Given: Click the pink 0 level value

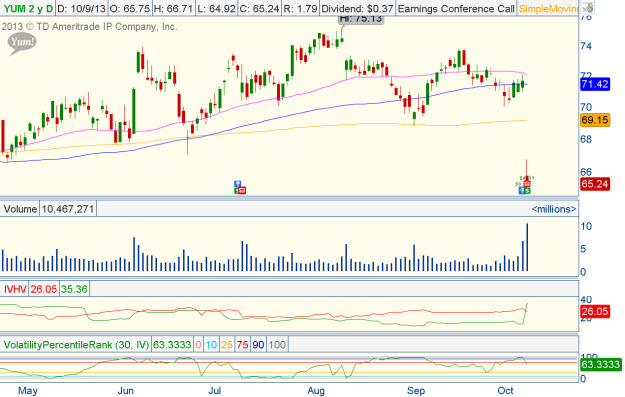Looking at the screenshot, I should click(198, 345).
